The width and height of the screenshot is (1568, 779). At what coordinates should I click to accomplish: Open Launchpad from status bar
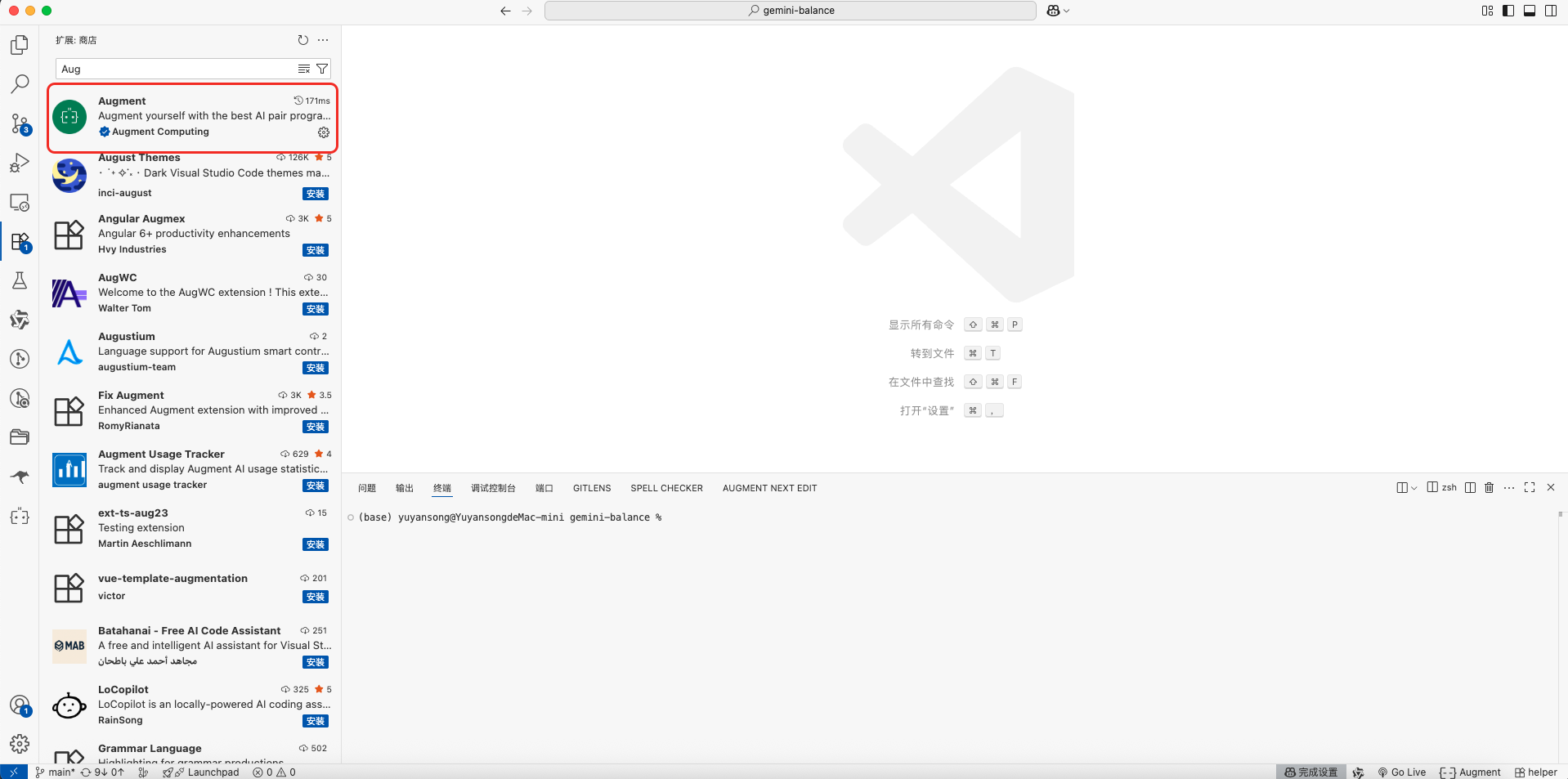pyautogui.click(x=201, y=772)
